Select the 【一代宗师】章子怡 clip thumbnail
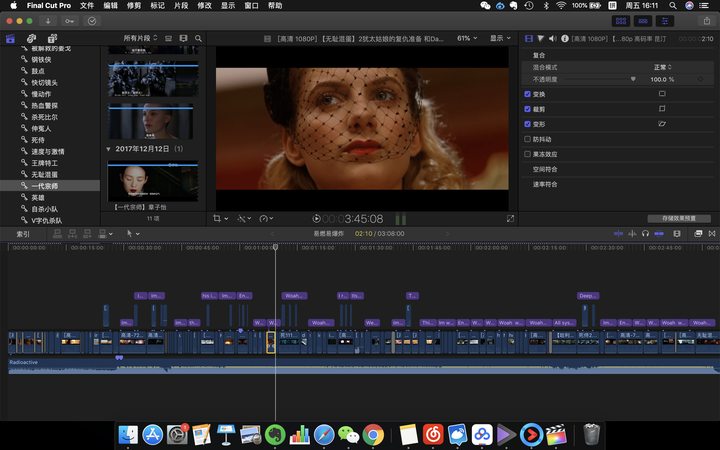The image size is (720, 450). click(153, 181)
